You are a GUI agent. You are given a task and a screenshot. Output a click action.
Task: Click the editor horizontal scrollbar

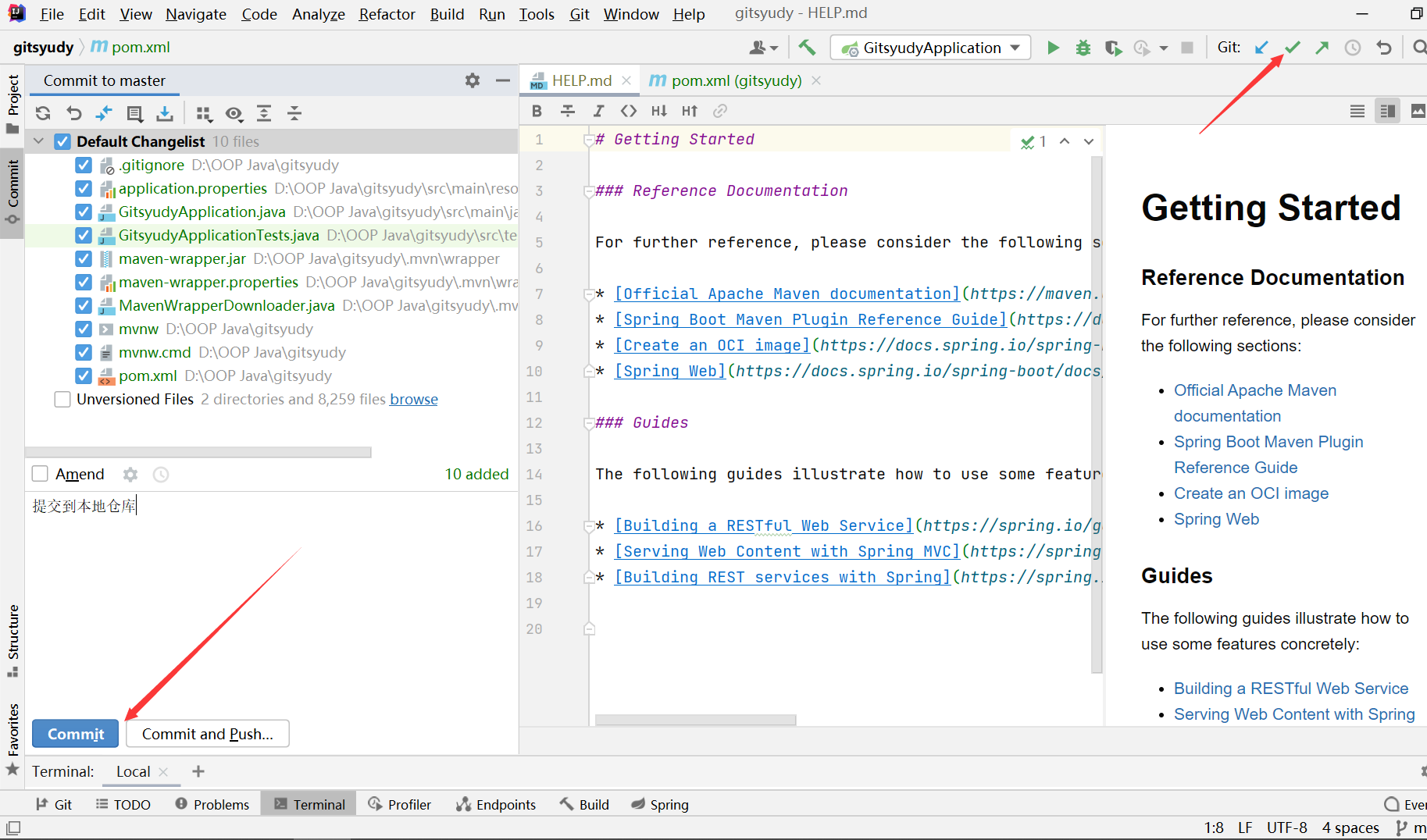click(695, 720)
